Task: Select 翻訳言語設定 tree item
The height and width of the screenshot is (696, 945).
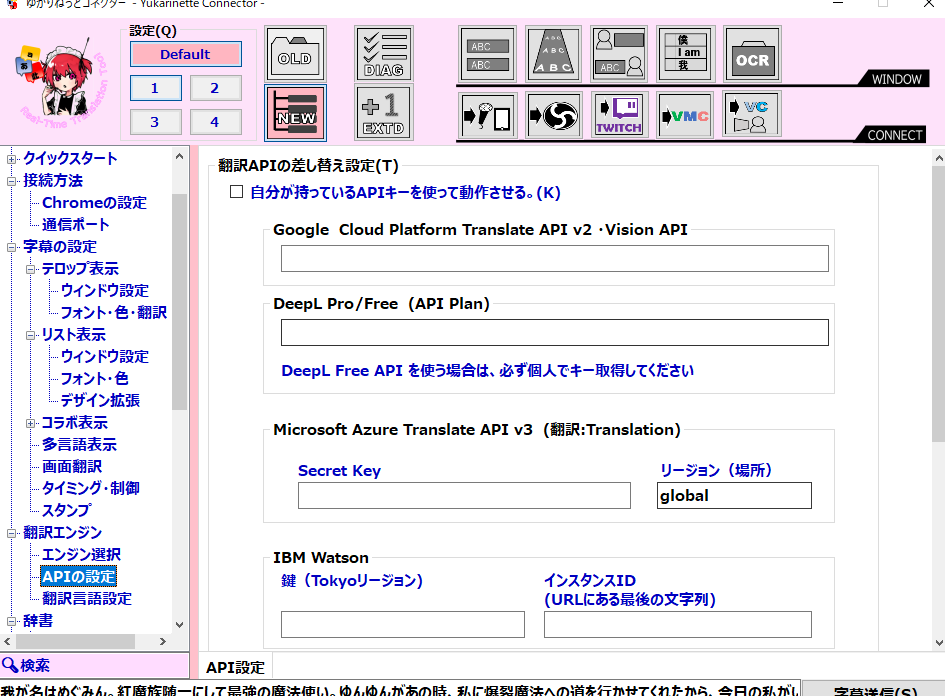Action: (x=87, y=599)
